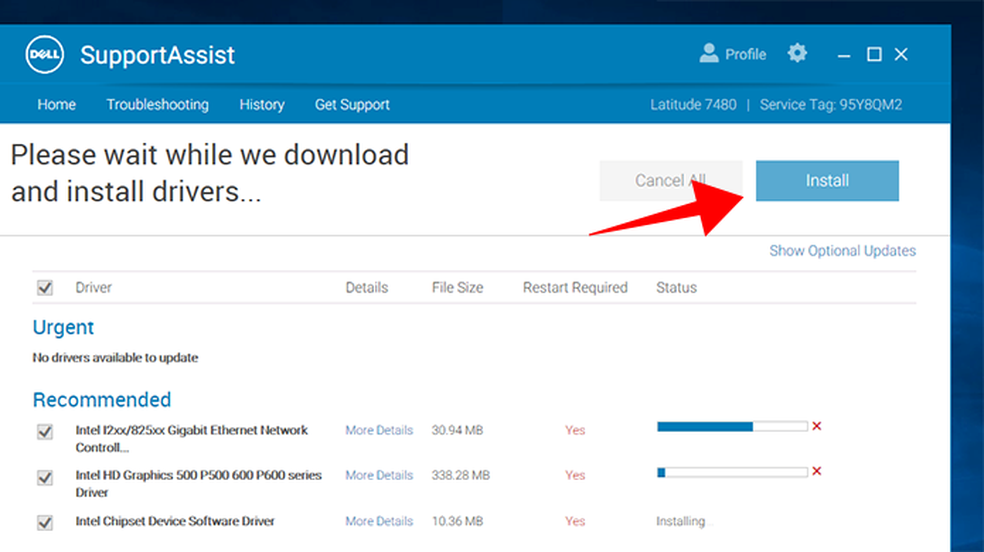
Task: Uncheck the Intel HD Graphics 500 driver
Action: click(x=45, y=477)
